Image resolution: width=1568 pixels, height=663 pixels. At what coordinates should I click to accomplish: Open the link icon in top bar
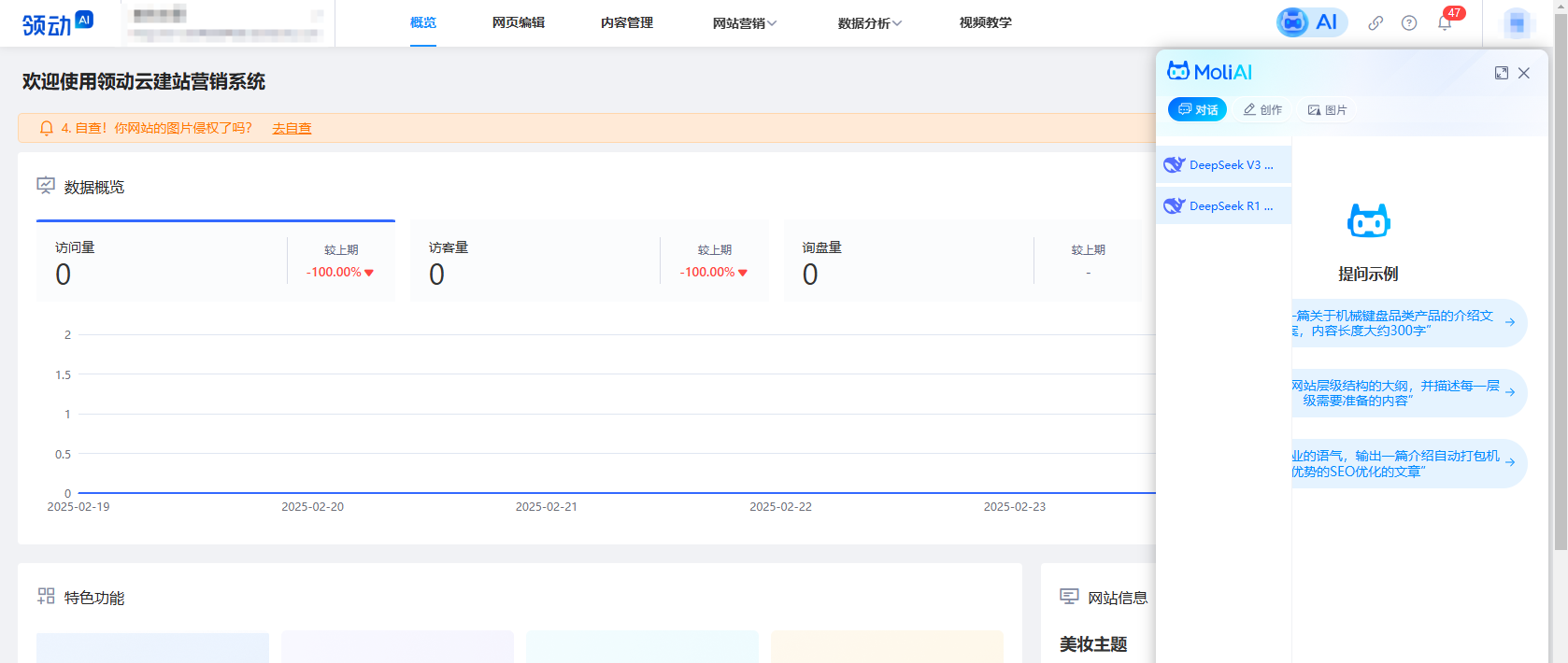point(1376,23)
